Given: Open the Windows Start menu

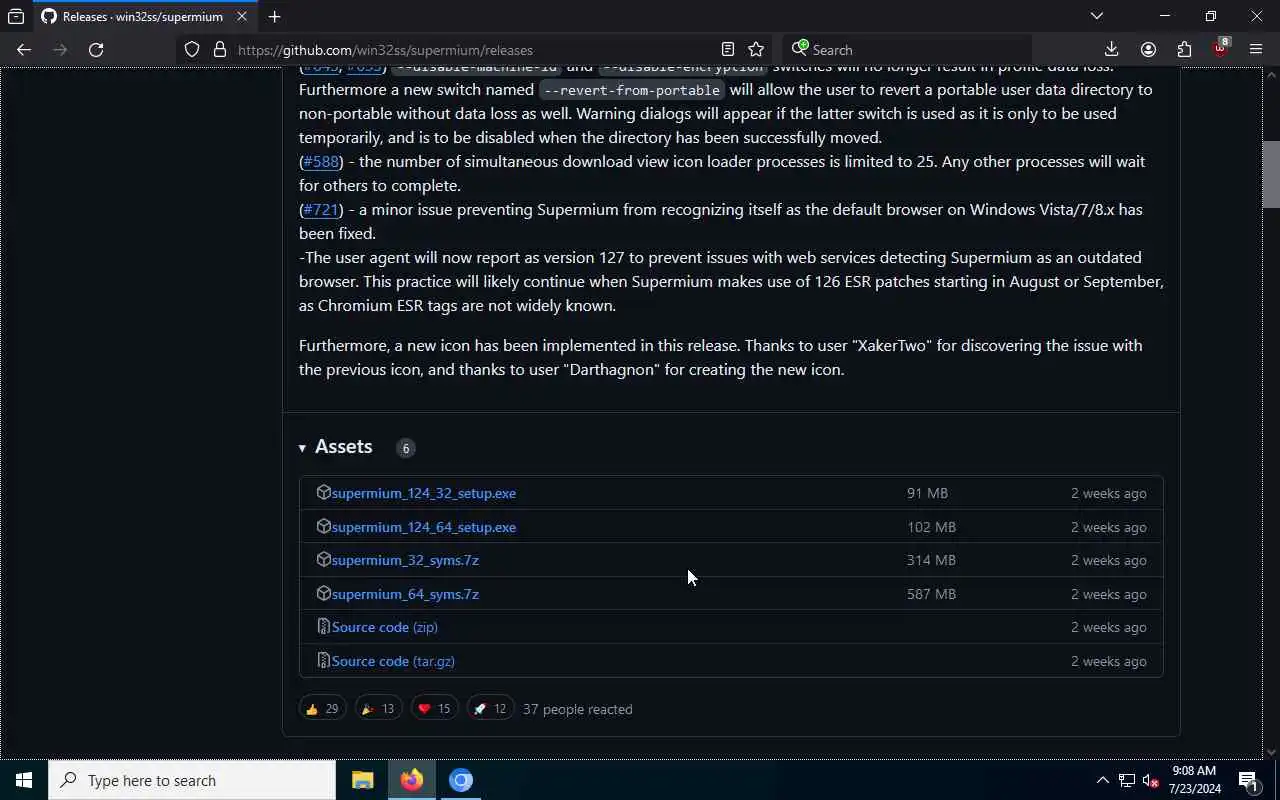Looking at the screenshot, I should (x=24, y=780).
